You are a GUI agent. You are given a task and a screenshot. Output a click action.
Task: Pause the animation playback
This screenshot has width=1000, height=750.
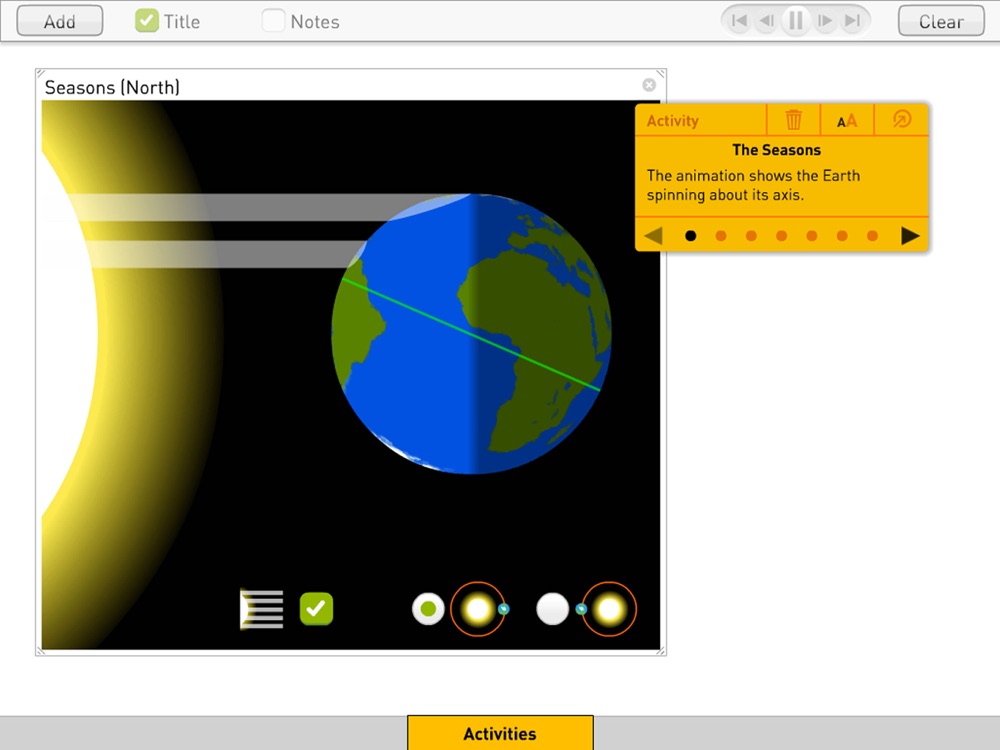pyautogui.click(x=795, y=21)
